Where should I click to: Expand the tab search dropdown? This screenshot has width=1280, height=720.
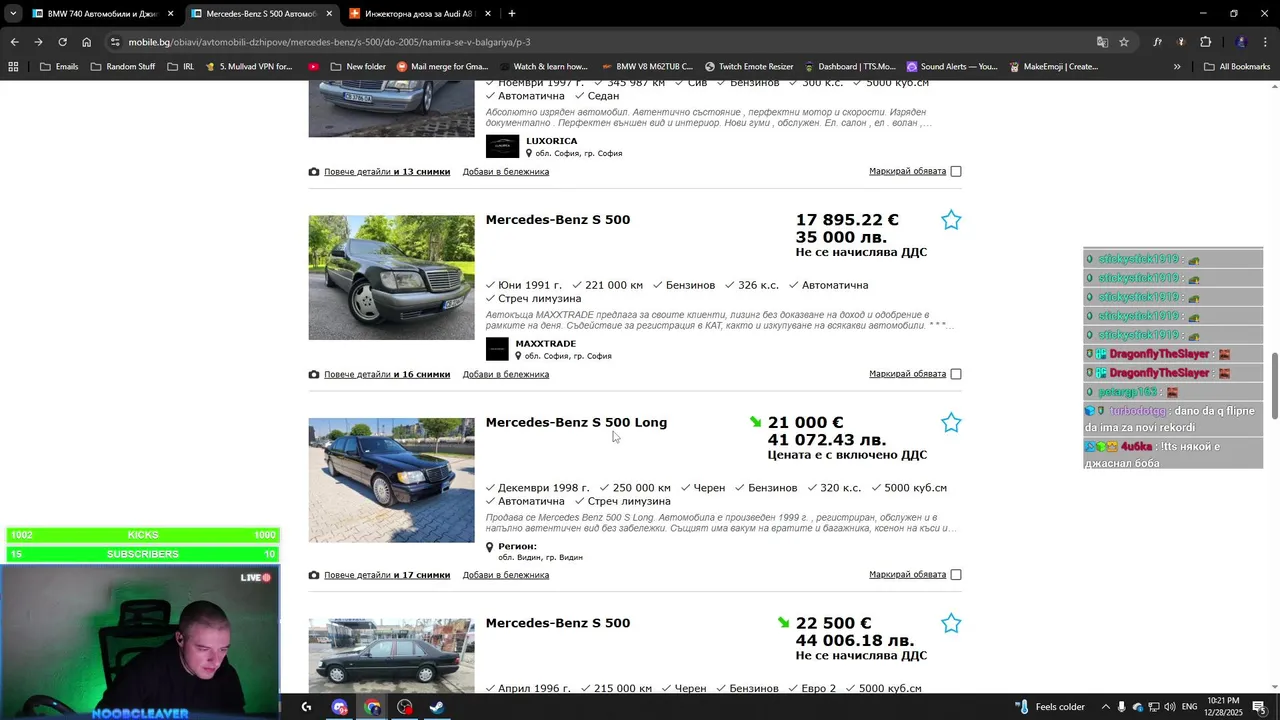(13, 14)
